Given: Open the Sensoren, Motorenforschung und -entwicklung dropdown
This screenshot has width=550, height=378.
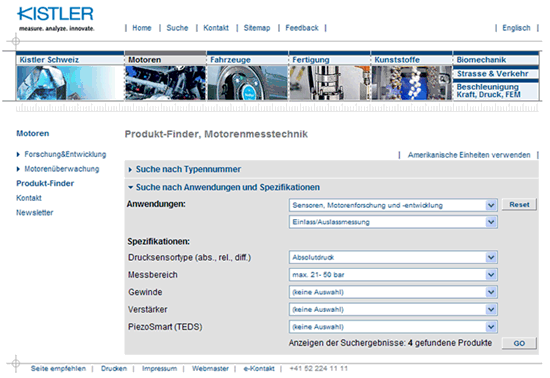Looking at the screenshot, I should (x=393, y=205).
